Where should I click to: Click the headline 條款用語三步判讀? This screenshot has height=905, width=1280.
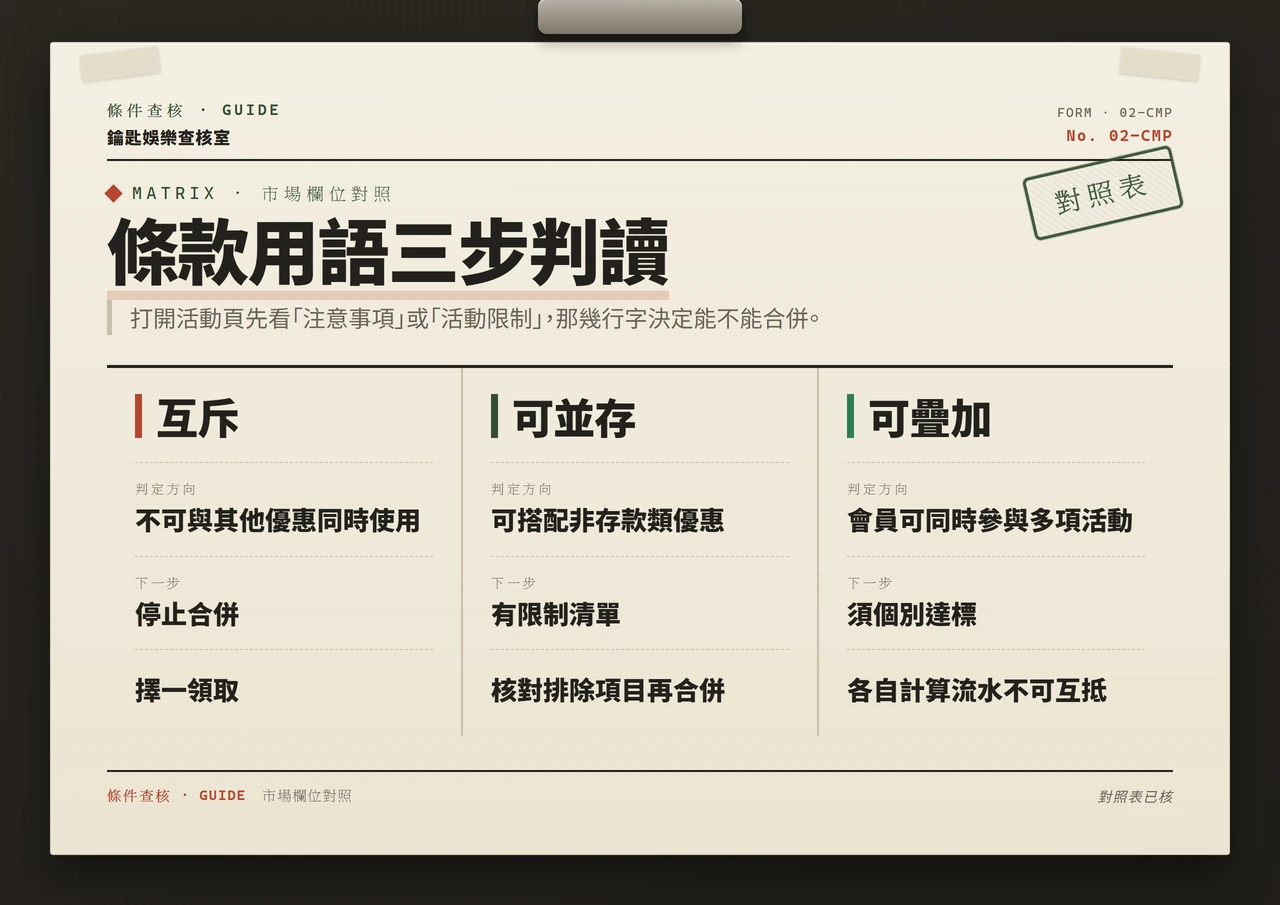point(388,252)
